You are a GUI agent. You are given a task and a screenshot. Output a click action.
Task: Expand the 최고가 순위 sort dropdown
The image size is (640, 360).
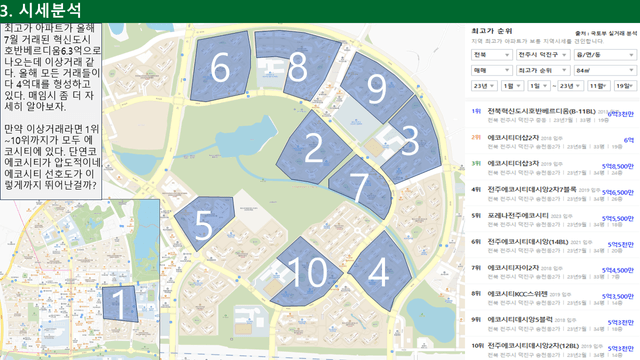click(x=542, y=70)
